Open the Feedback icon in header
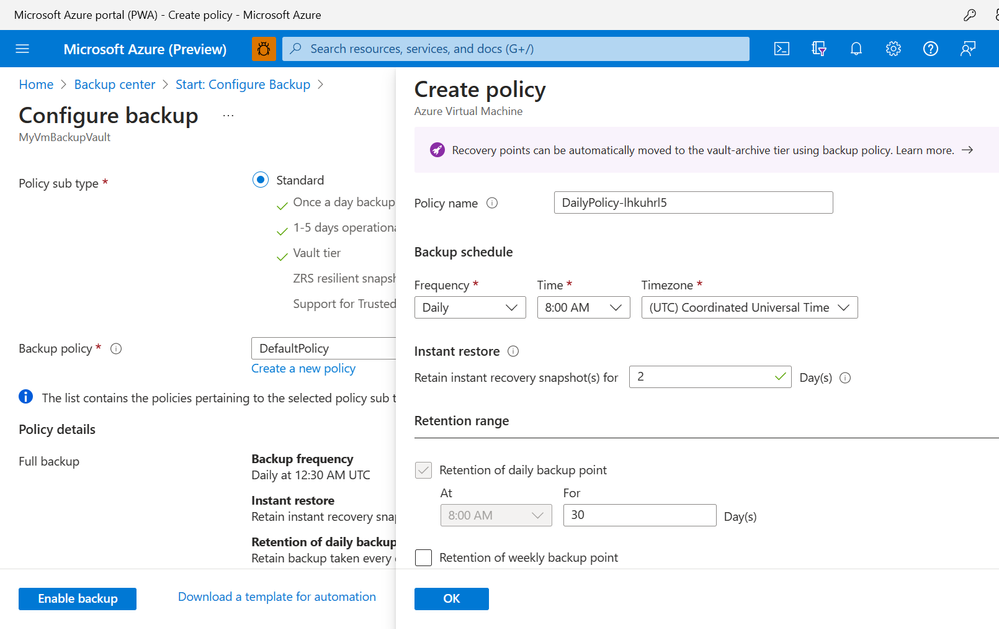Viewport: 999px width, 629px height. tap(968, 49)
